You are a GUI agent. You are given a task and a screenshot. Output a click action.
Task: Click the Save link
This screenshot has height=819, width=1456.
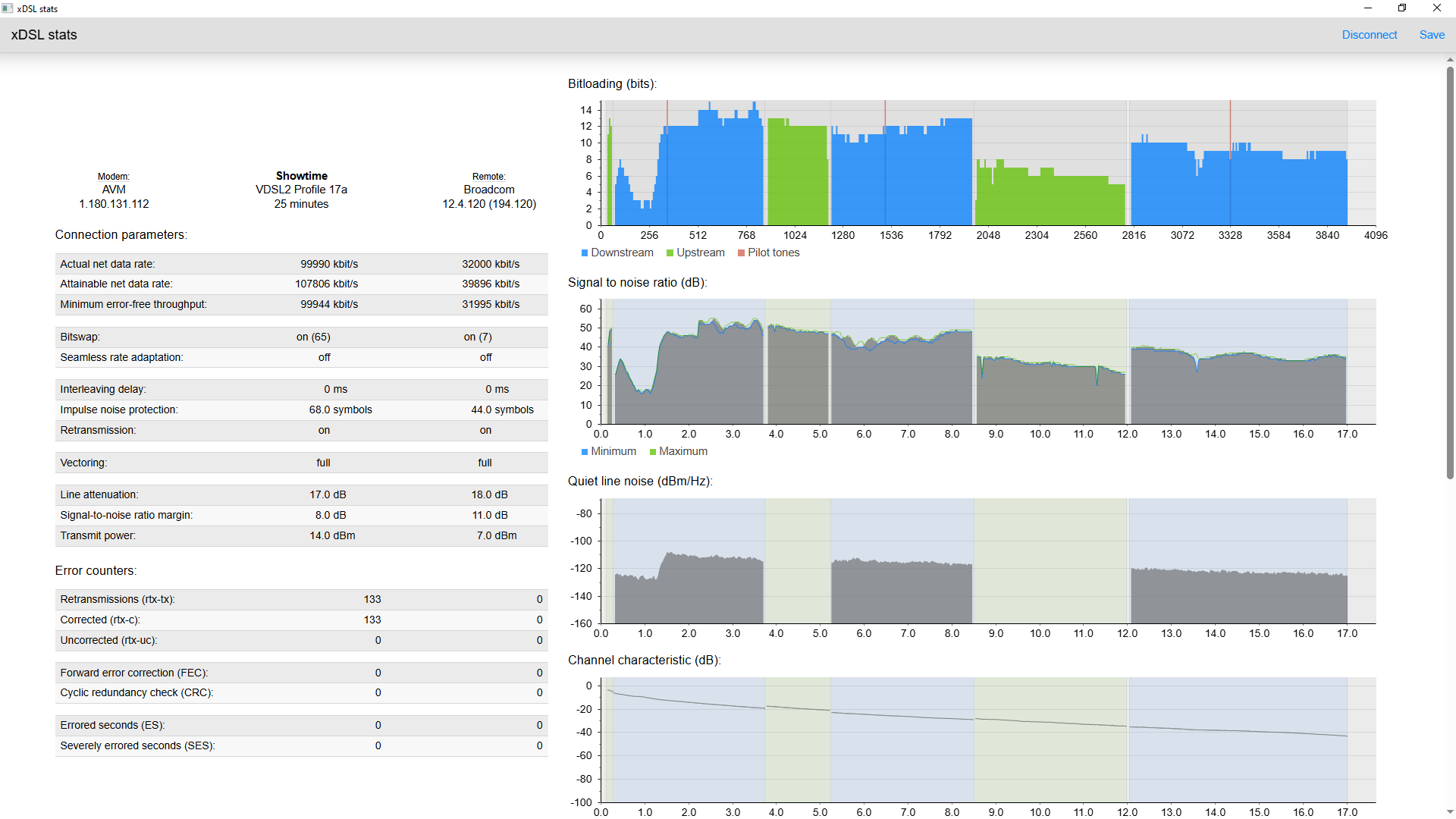click(1432, 35)
